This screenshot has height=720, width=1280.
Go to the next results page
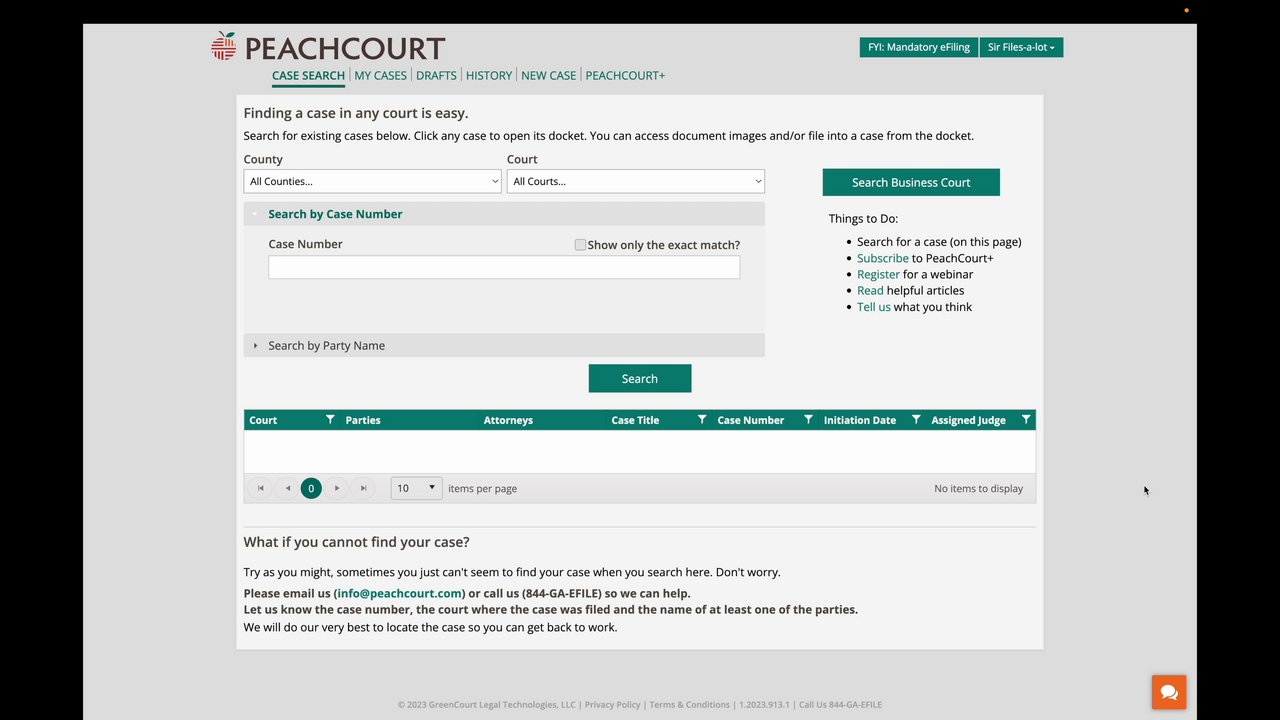[x=337, y=488]
